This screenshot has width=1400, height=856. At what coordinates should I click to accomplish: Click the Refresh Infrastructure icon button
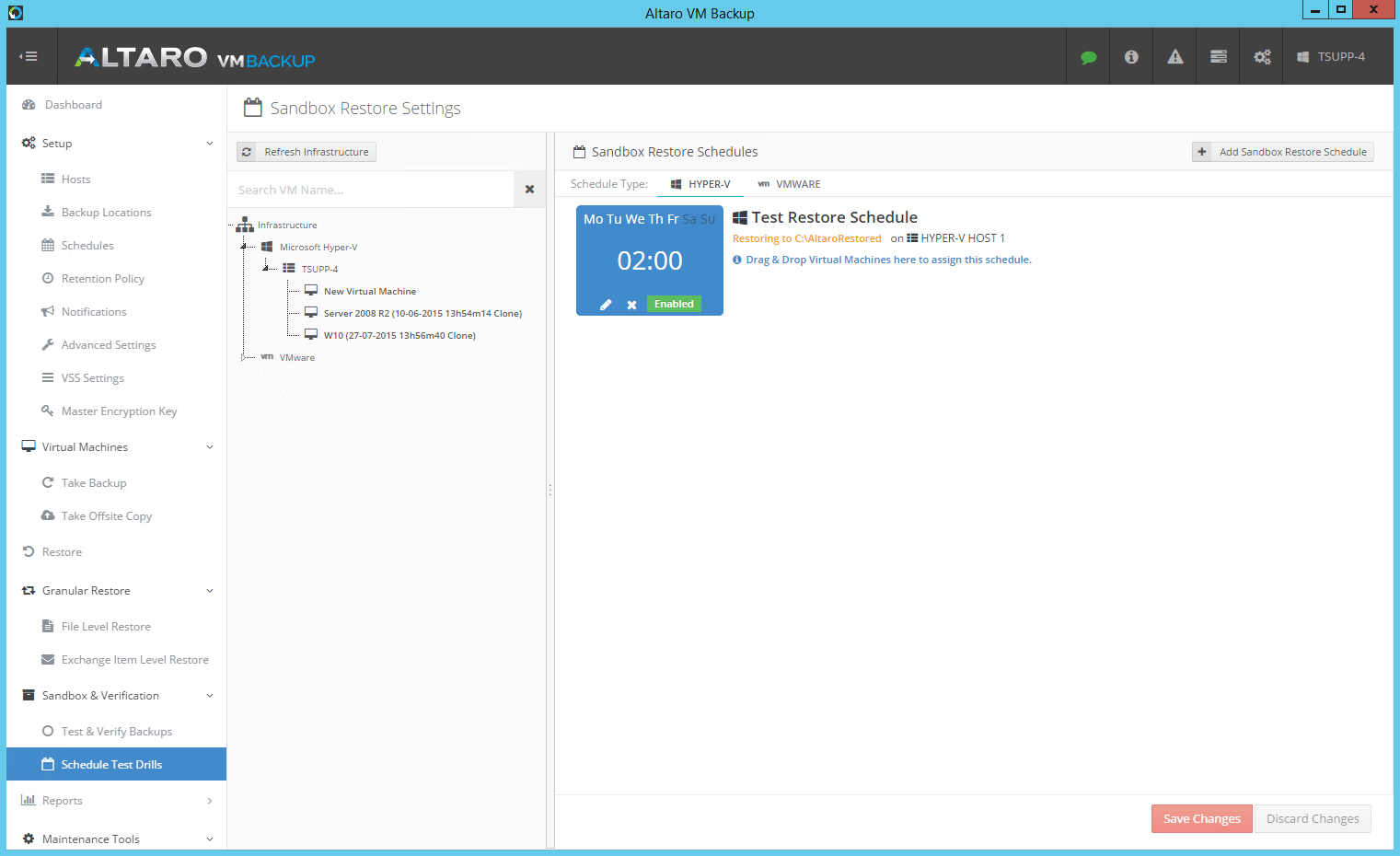[x=246, y=151]
